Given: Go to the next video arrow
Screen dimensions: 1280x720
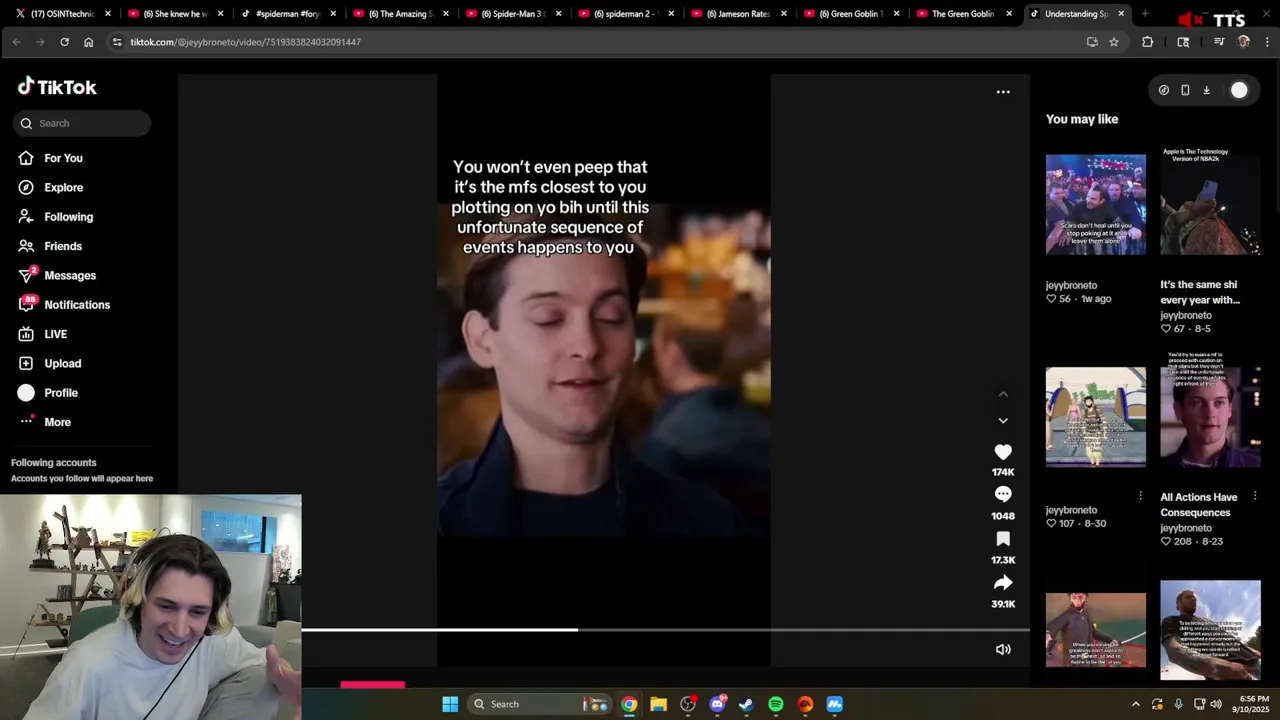Looking at the screenshot, I should point(1003,421).
